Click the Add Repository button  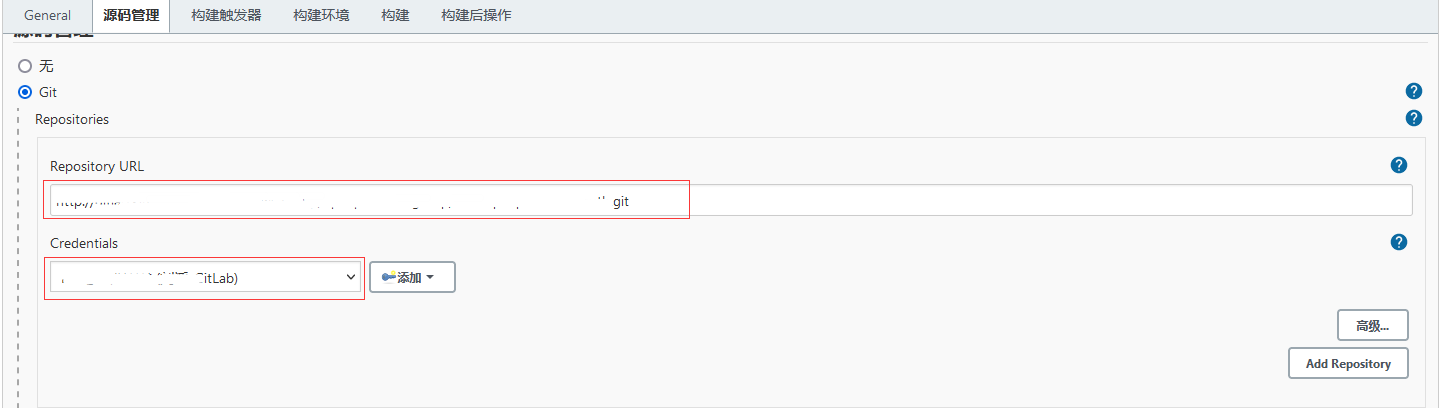(1348, 363)
